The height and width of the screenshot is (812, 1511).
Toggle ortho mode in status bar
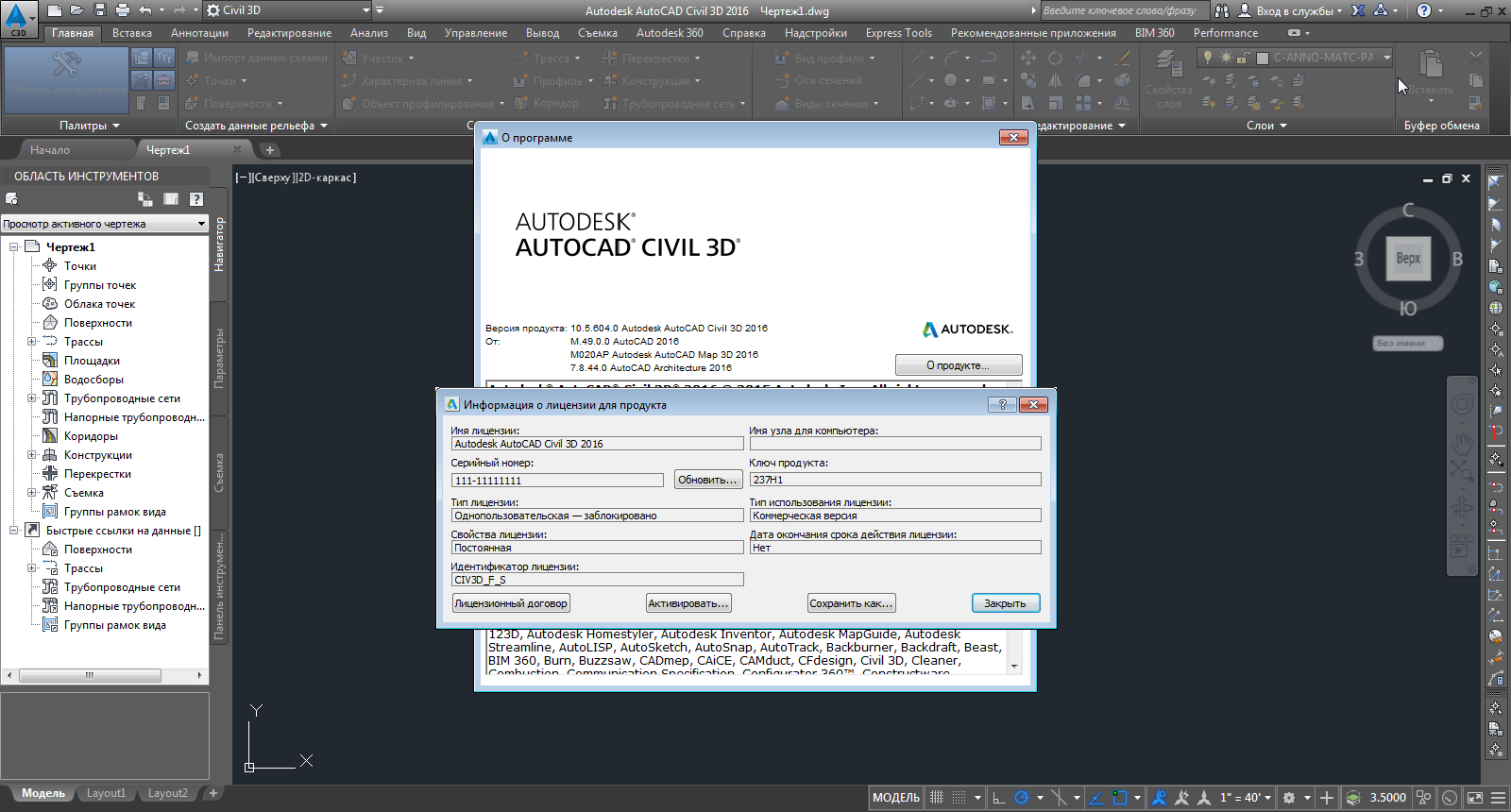click(998, 798)
